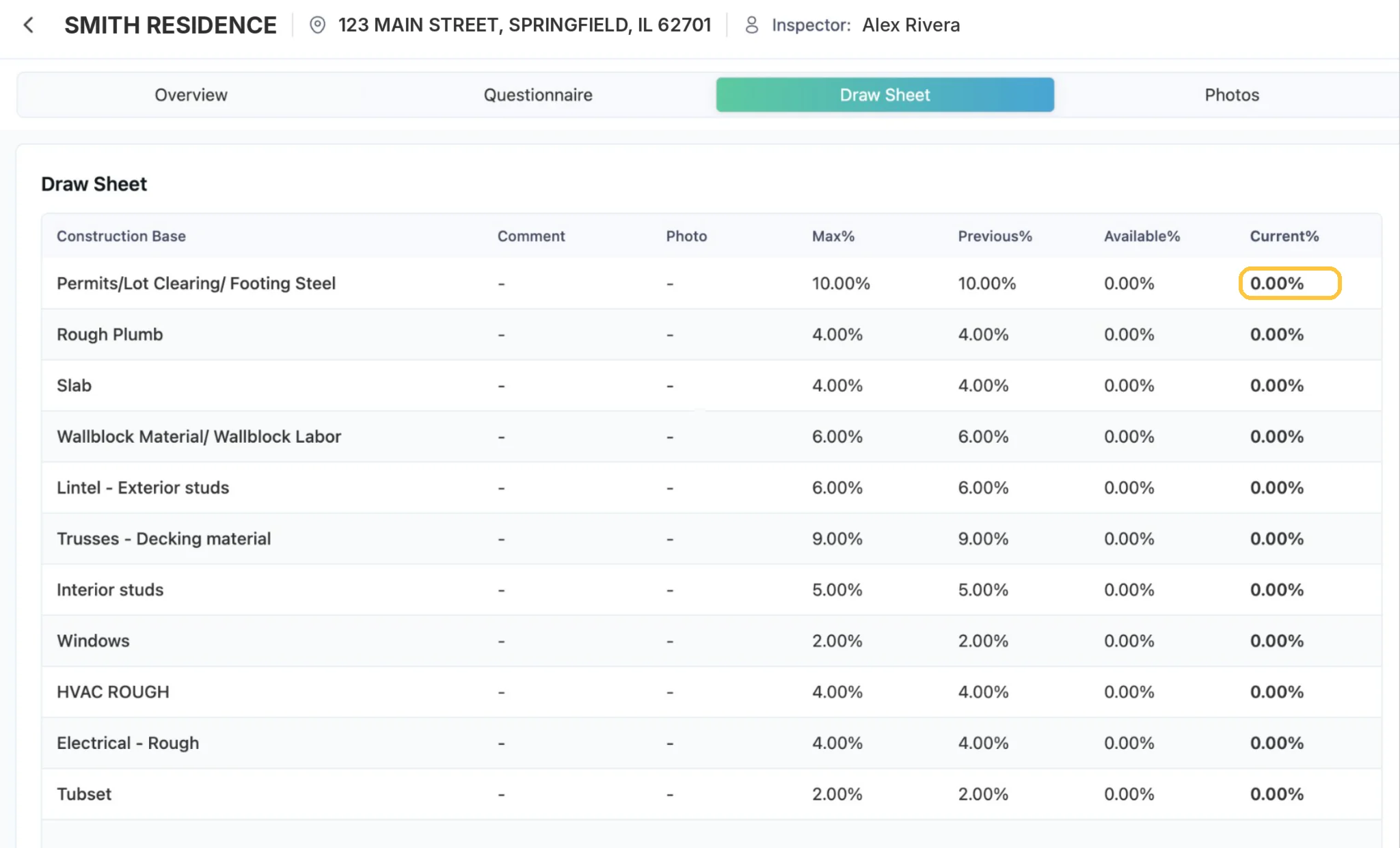Screen dimensions: 1400x848
Task: Select the Rough Plumb row label
Action: pos(110,335)
